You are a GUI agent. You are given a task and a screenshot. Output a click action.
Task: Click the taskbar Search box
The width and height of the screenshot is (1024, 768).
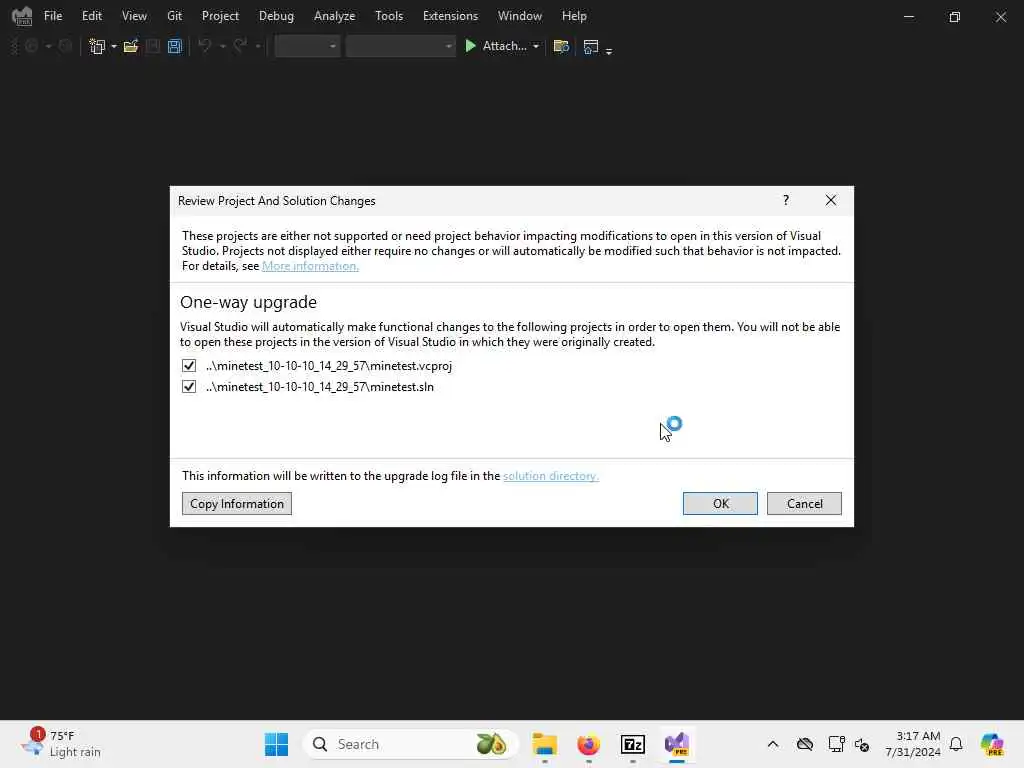411,744
